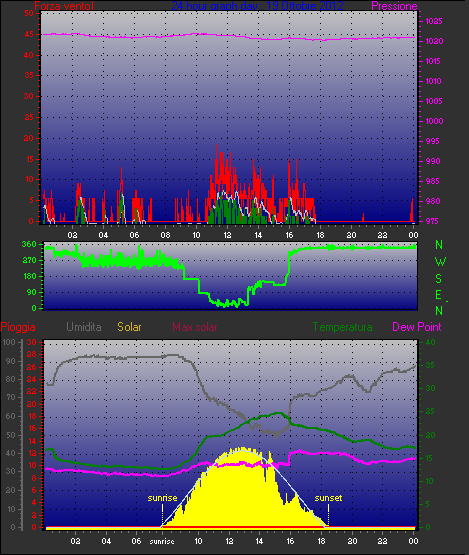Click the yellow "sunset" marker label
469x555 pixels.
click(x=328, y=498)
